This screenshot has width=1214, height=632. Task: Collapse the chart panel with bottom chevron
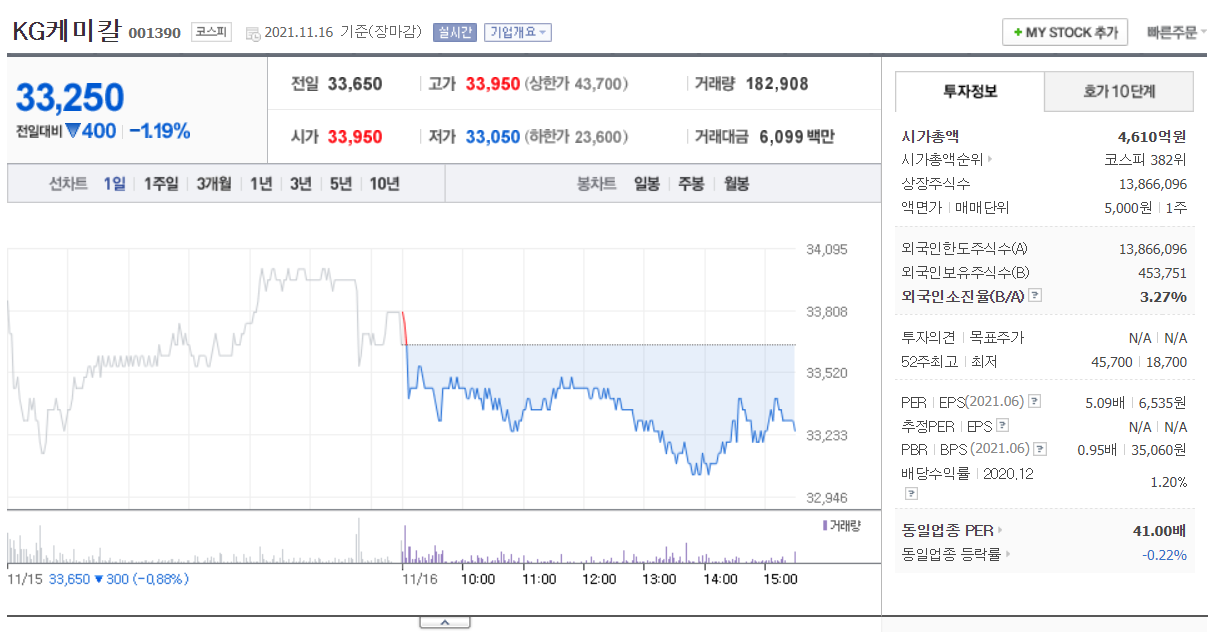coord(444,622)
